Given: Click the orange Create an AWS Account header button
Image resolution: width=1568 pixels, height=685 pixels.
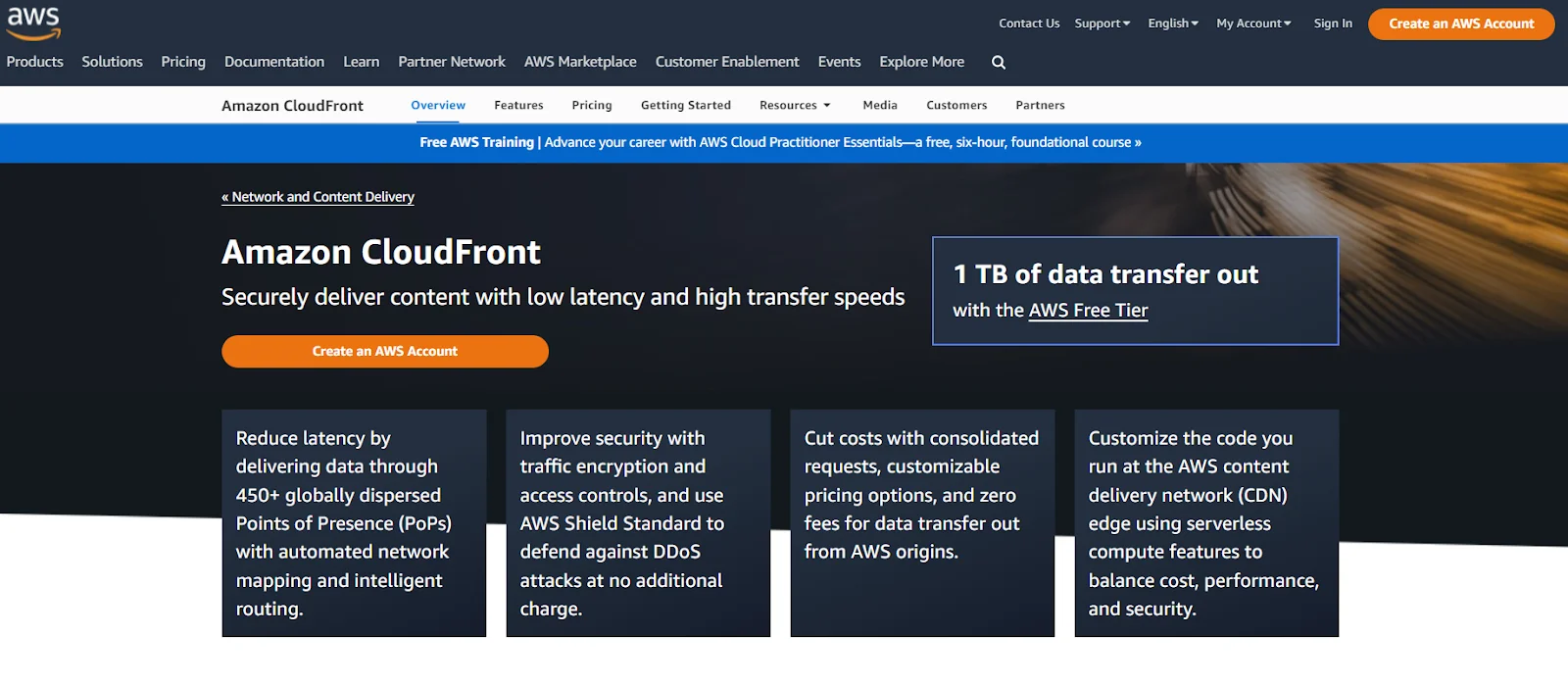Looking at the screenshot, I should click(1460, 24).
